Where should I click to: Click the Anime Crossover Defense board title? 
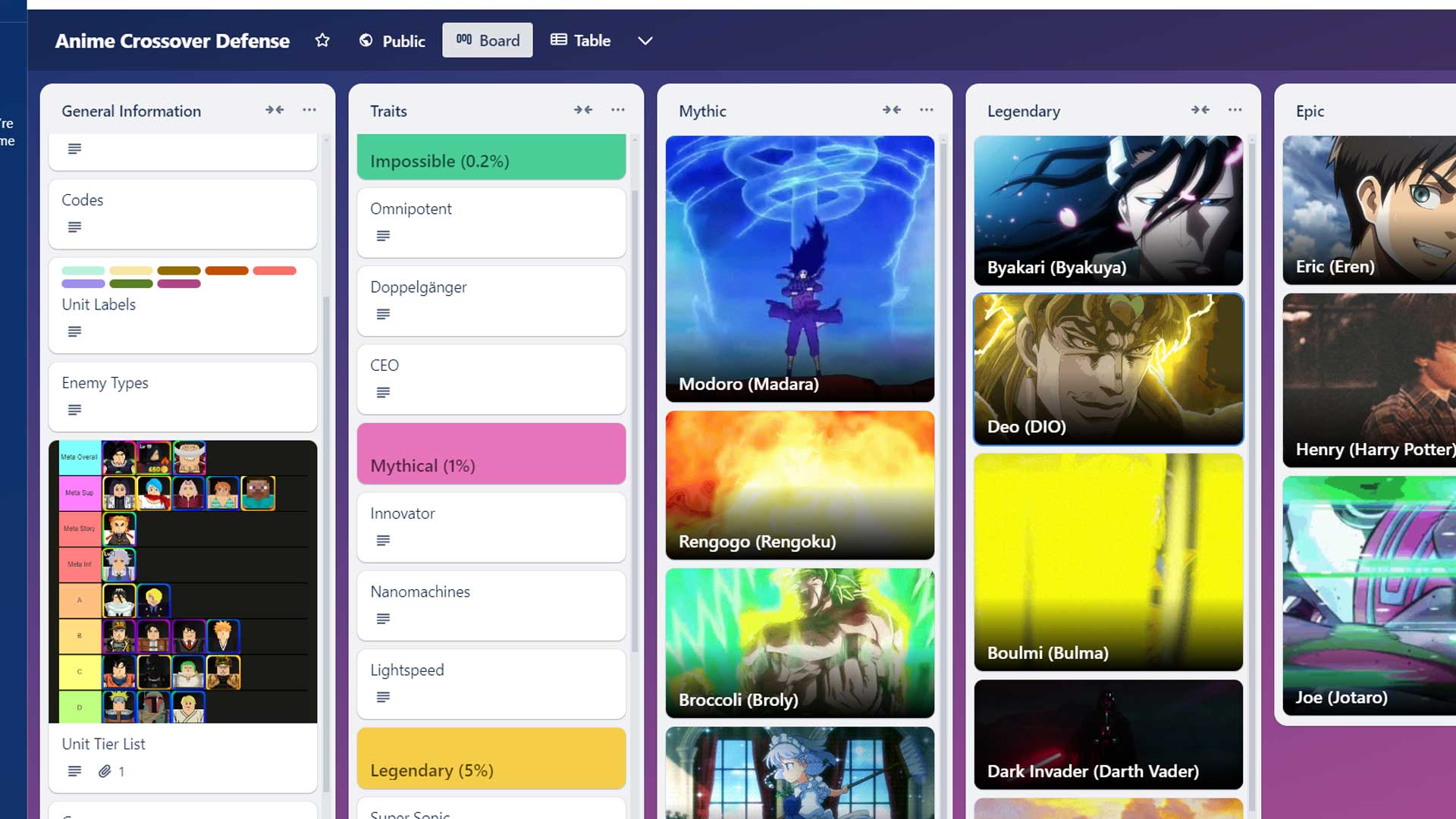(172, 40)
